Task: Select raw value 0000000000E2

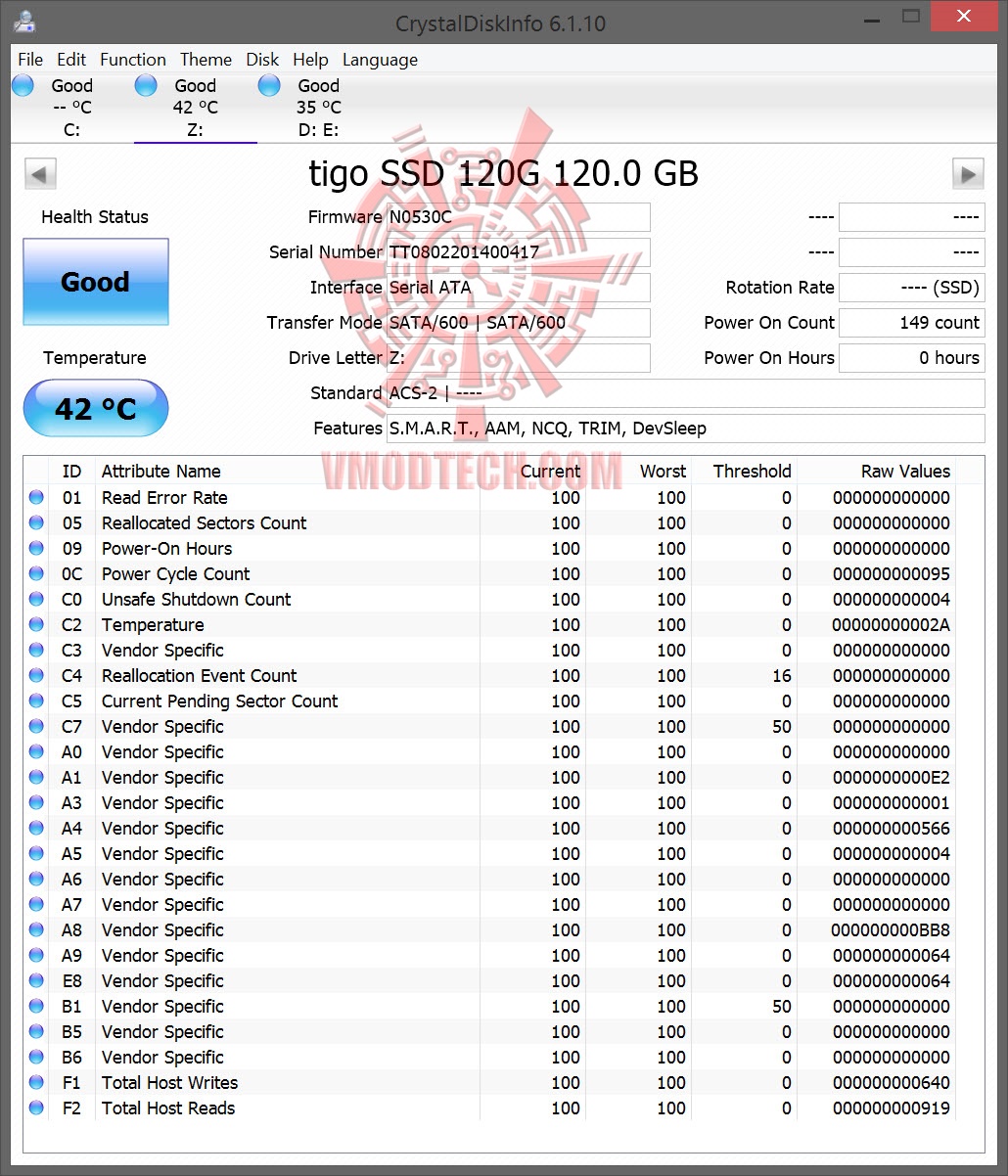Action: pos(892,778)
